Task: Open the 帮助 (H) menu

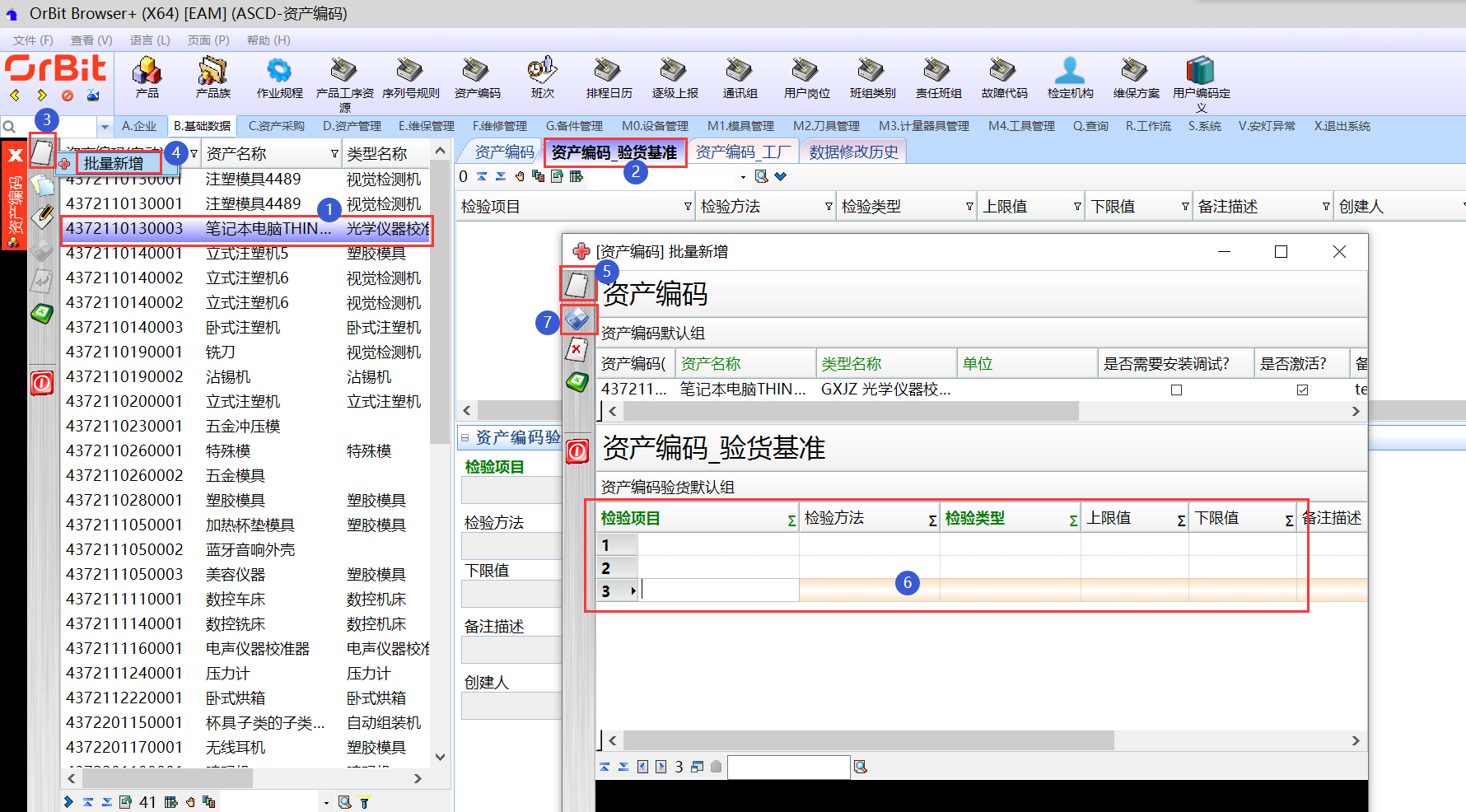Action: coord(268,40)
